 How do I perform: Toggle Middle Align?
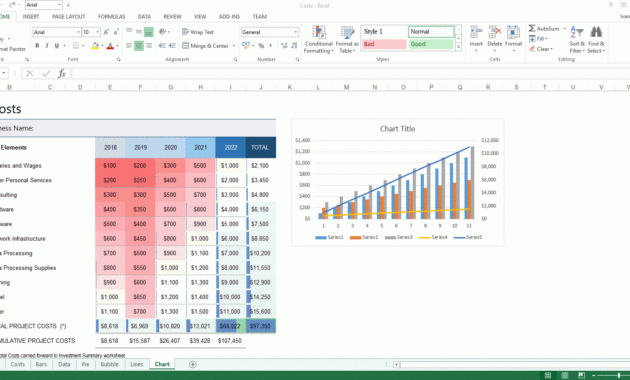click(139, 32)
